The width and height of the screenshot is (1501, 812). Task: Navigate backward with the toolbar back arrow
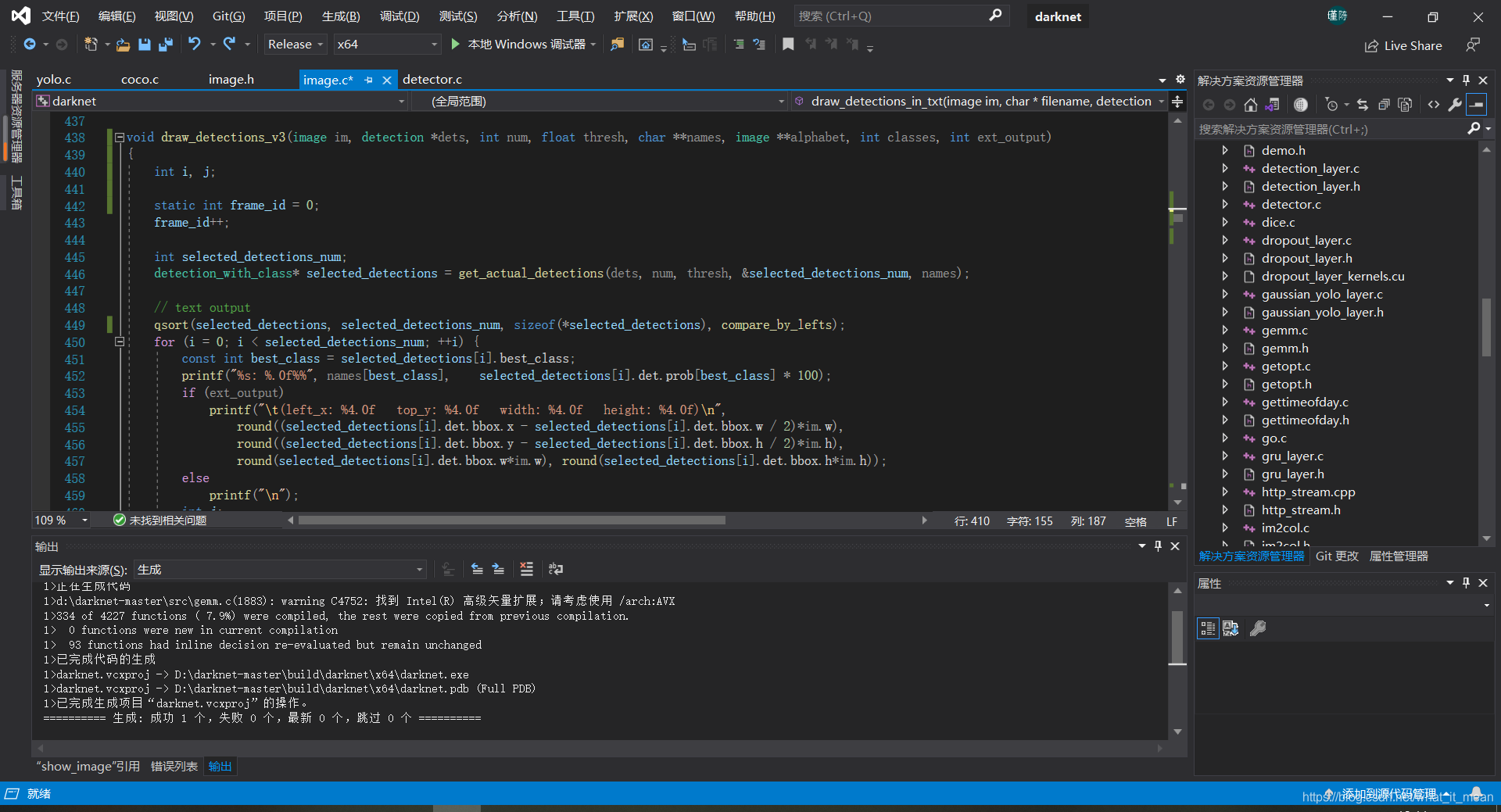[x=30, y=45]
